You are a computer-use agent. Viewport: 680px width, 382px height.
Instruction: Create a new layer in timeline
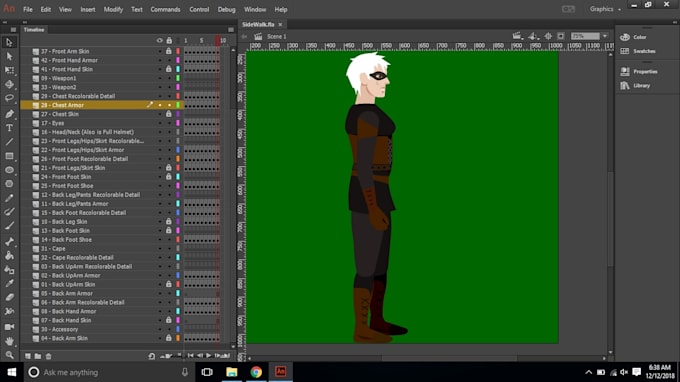[x=28, y=356]
